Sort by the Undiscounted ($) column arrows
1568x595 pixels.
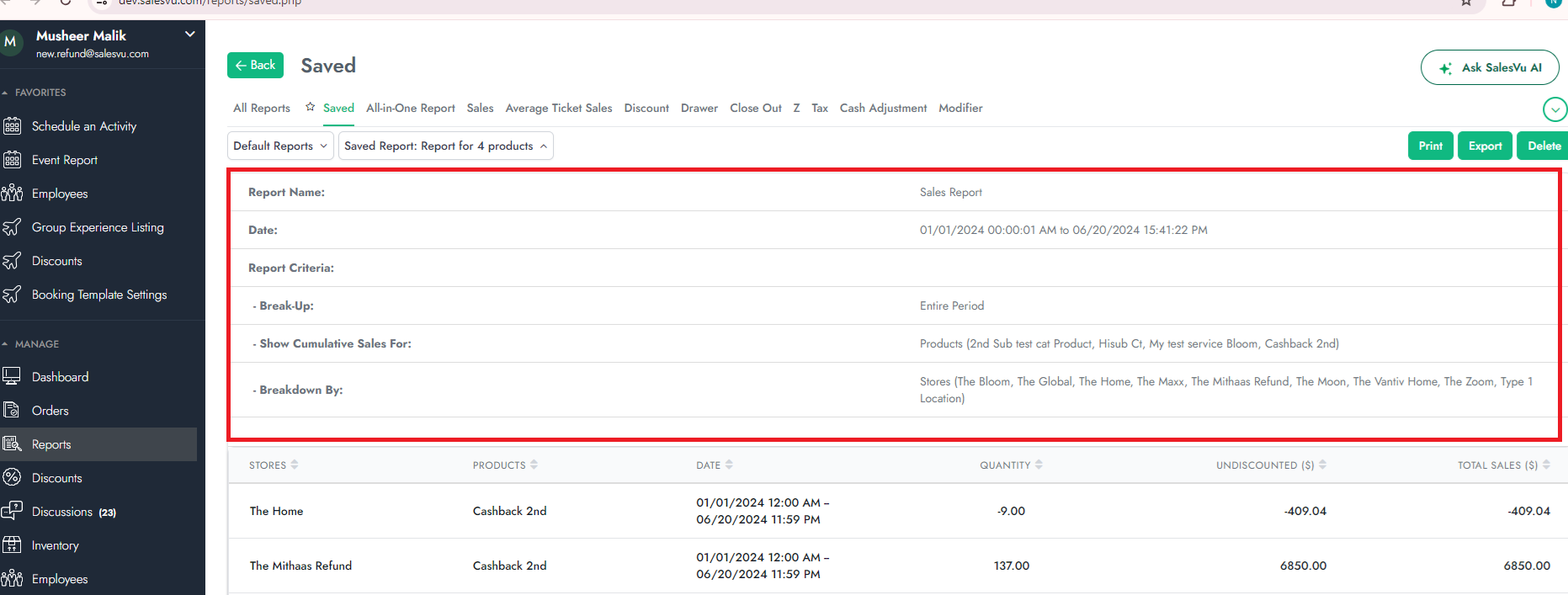pyautogui.click(x=1322, y=465)
